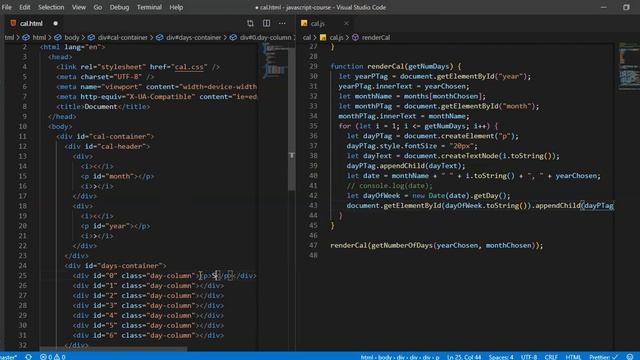
Task: Restore down the VS Code window
Action: (x=626, y=7)
